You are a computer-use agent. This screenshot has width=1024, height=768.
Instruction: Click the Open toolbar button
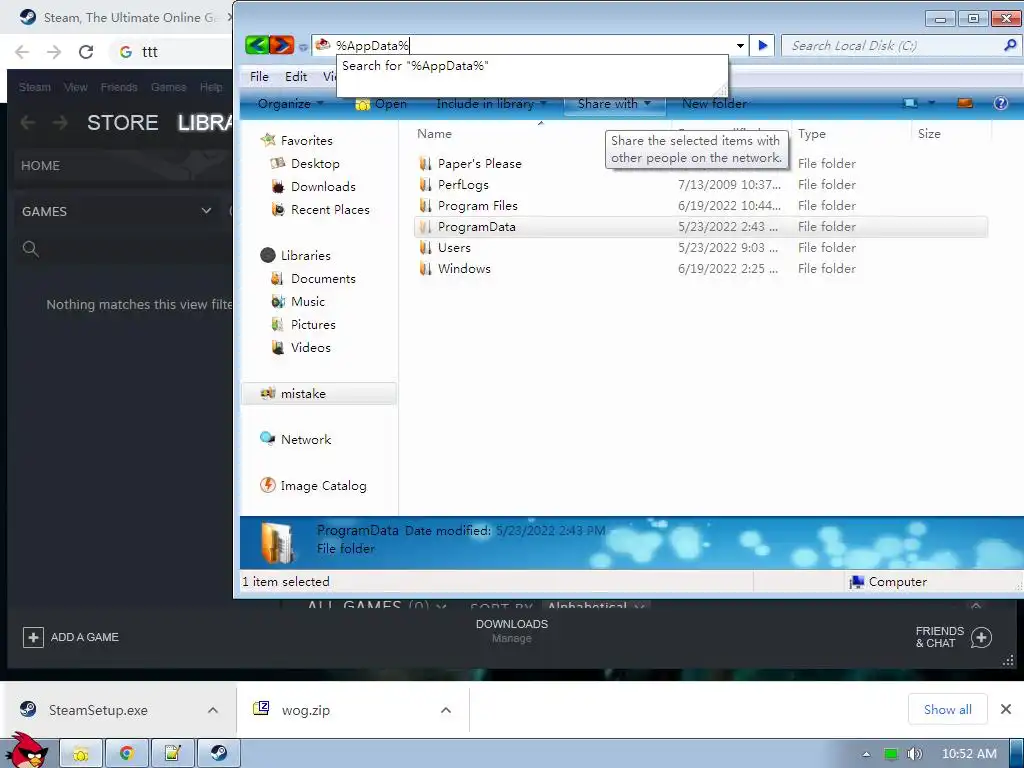(x=381, y=104)
